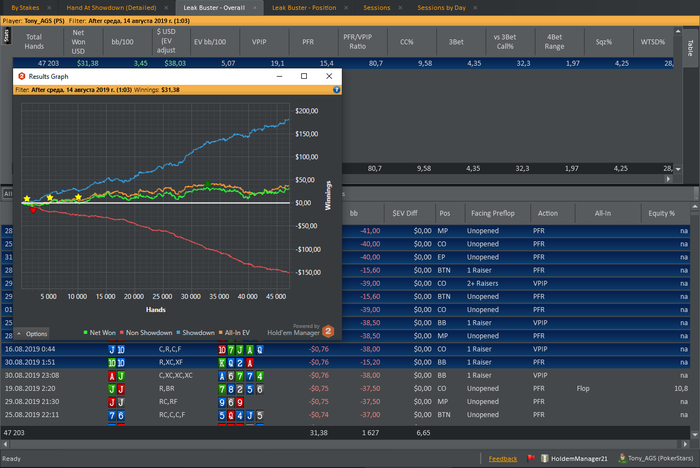Click the stats grid scroll down arrow

click(x=678, y=169)
